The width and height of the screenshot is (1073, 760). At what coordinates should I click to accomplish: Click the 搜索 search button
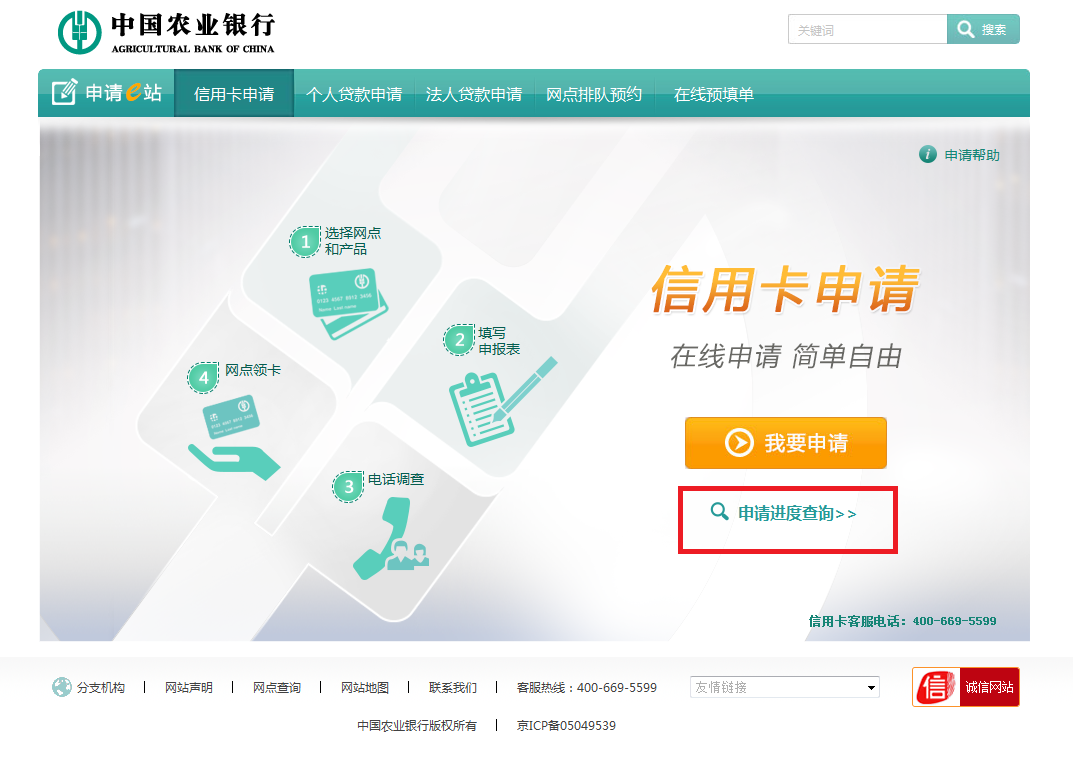tap(983, 30)
